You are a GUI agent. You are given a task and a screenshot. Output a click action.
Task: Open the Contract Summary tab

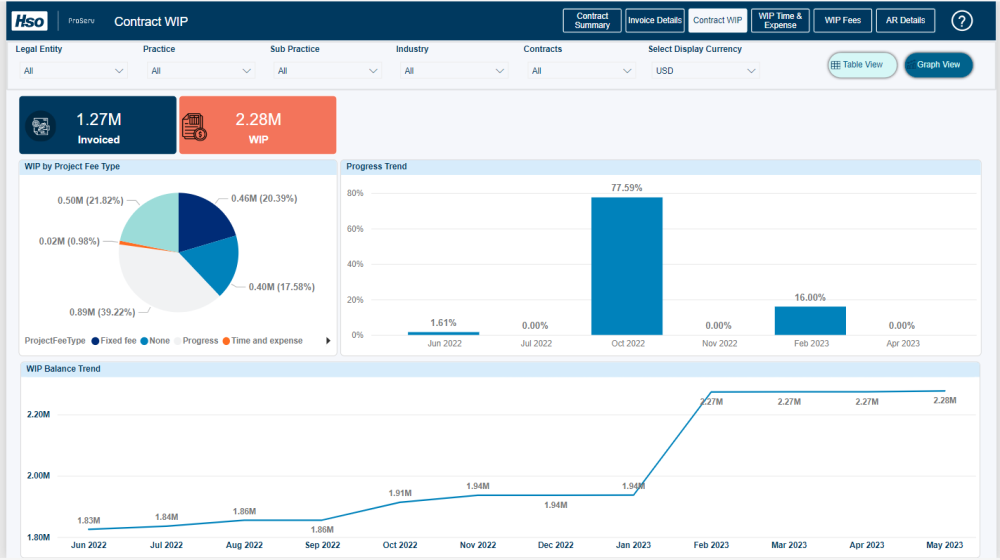(592, 20)
